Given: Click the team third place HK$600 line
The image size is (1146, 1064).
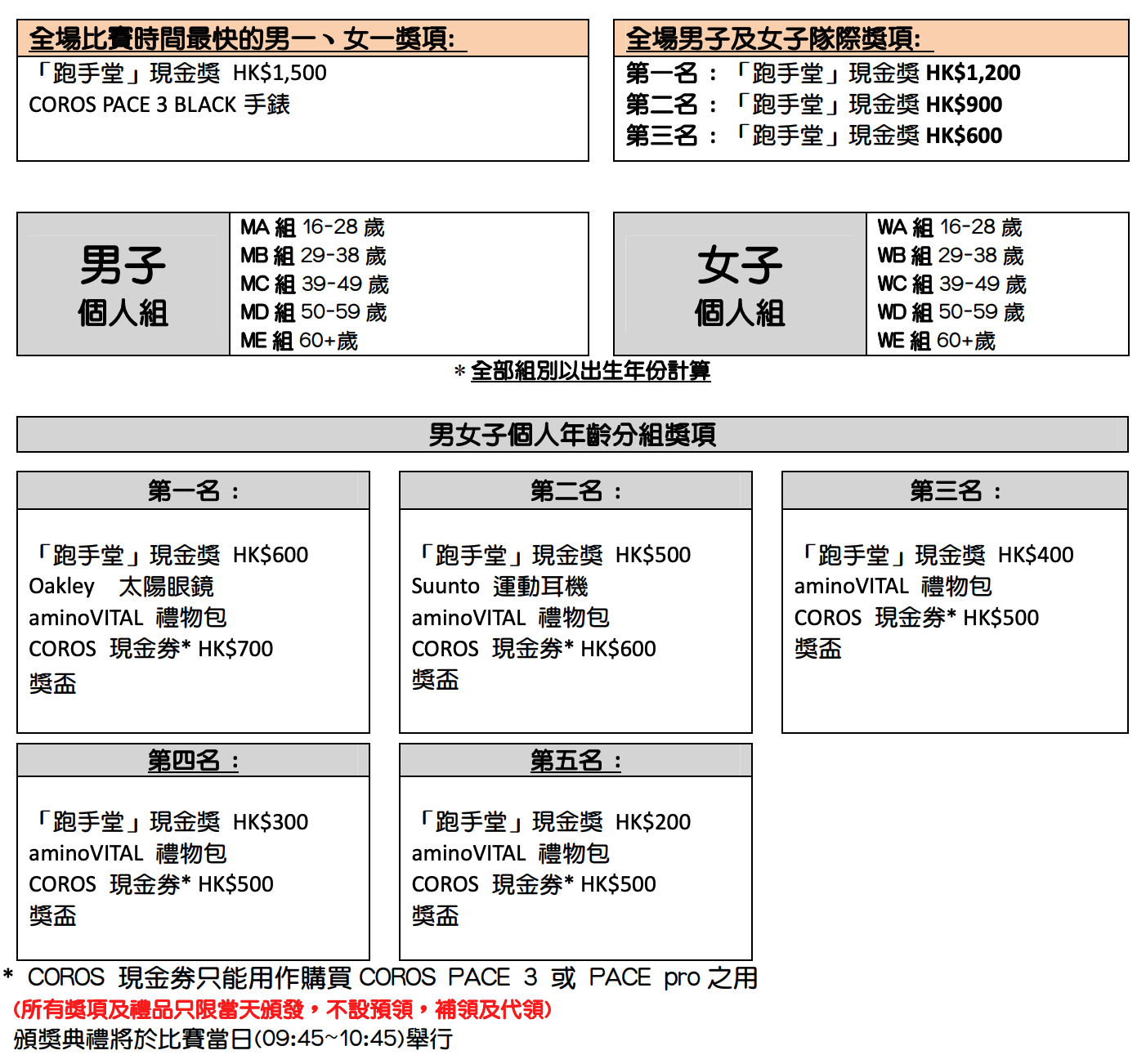Looking at the screenshot, I should point(814,136).
